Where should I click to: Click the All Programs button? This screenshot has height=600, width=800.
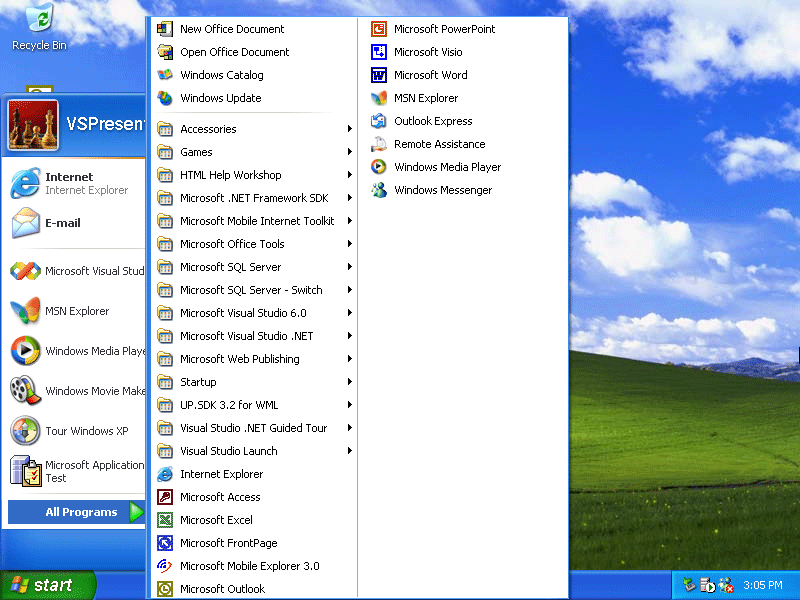(x=77, y=512)
